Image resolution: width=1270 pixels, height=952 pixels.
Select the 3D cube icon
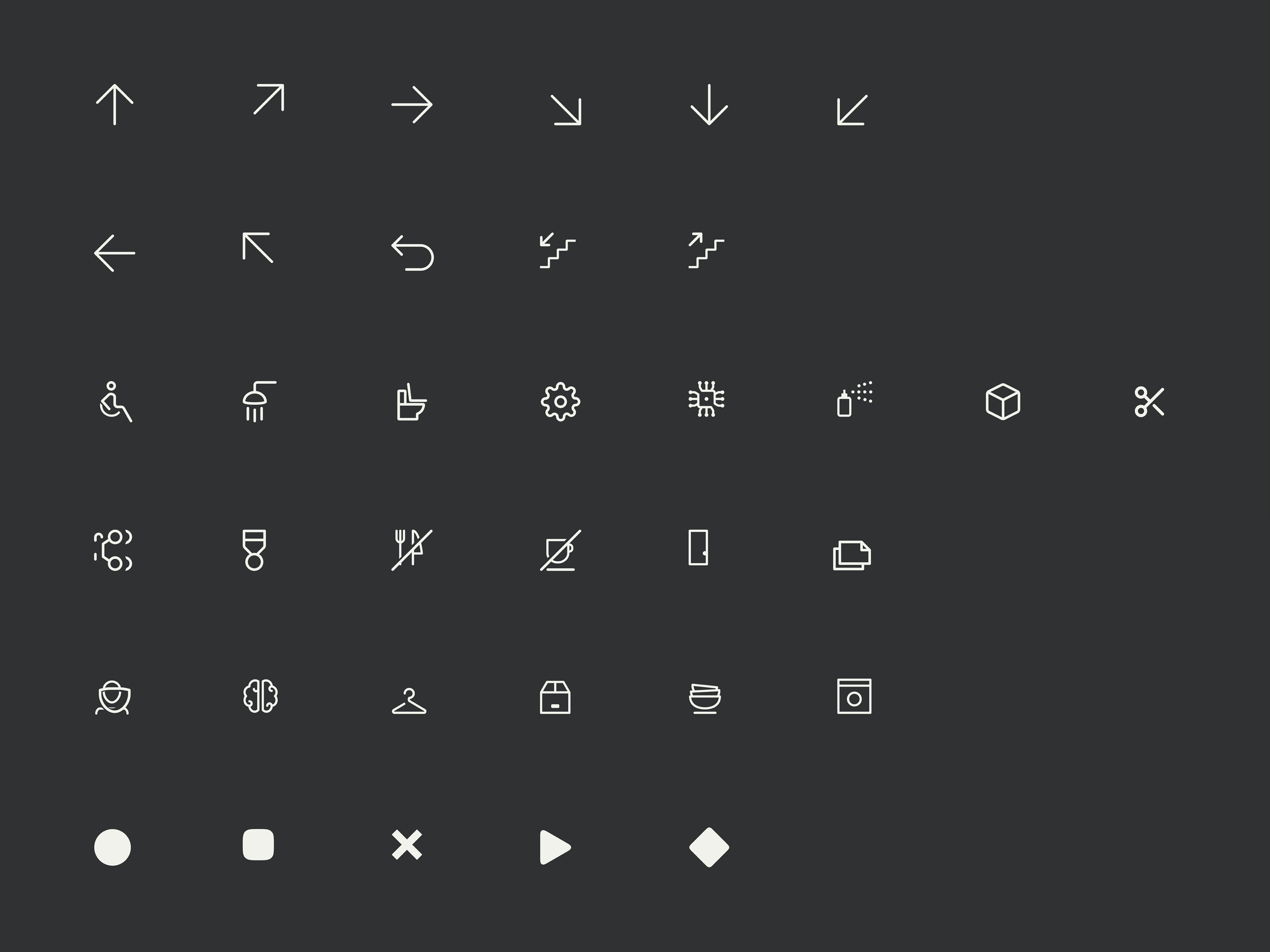coord(1003,402)
